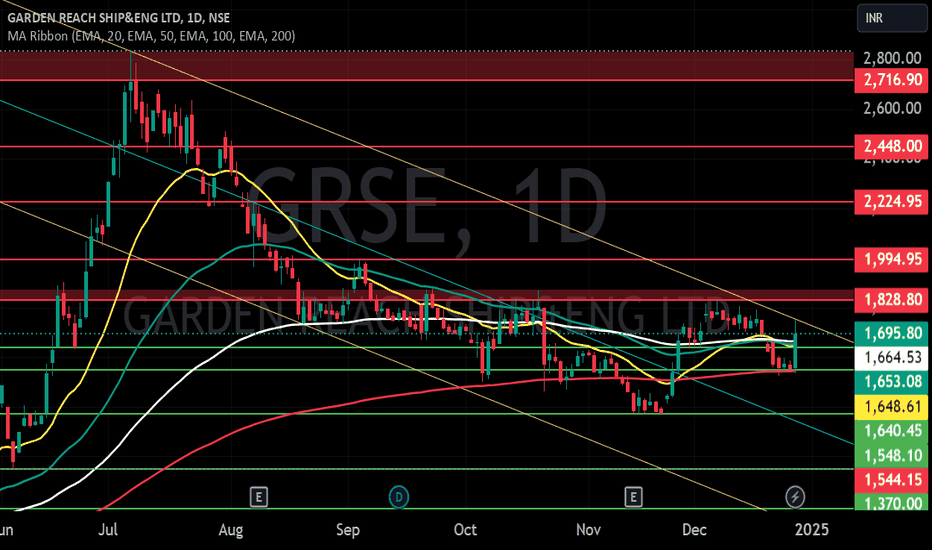Click the Dec label on time axis

coord(694,529)
